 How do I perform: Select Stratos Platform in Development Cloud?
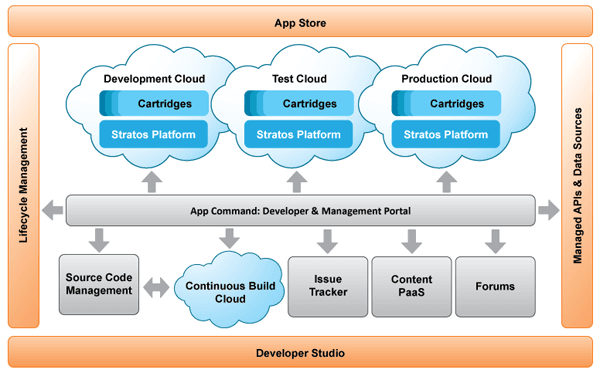[153, 134]
